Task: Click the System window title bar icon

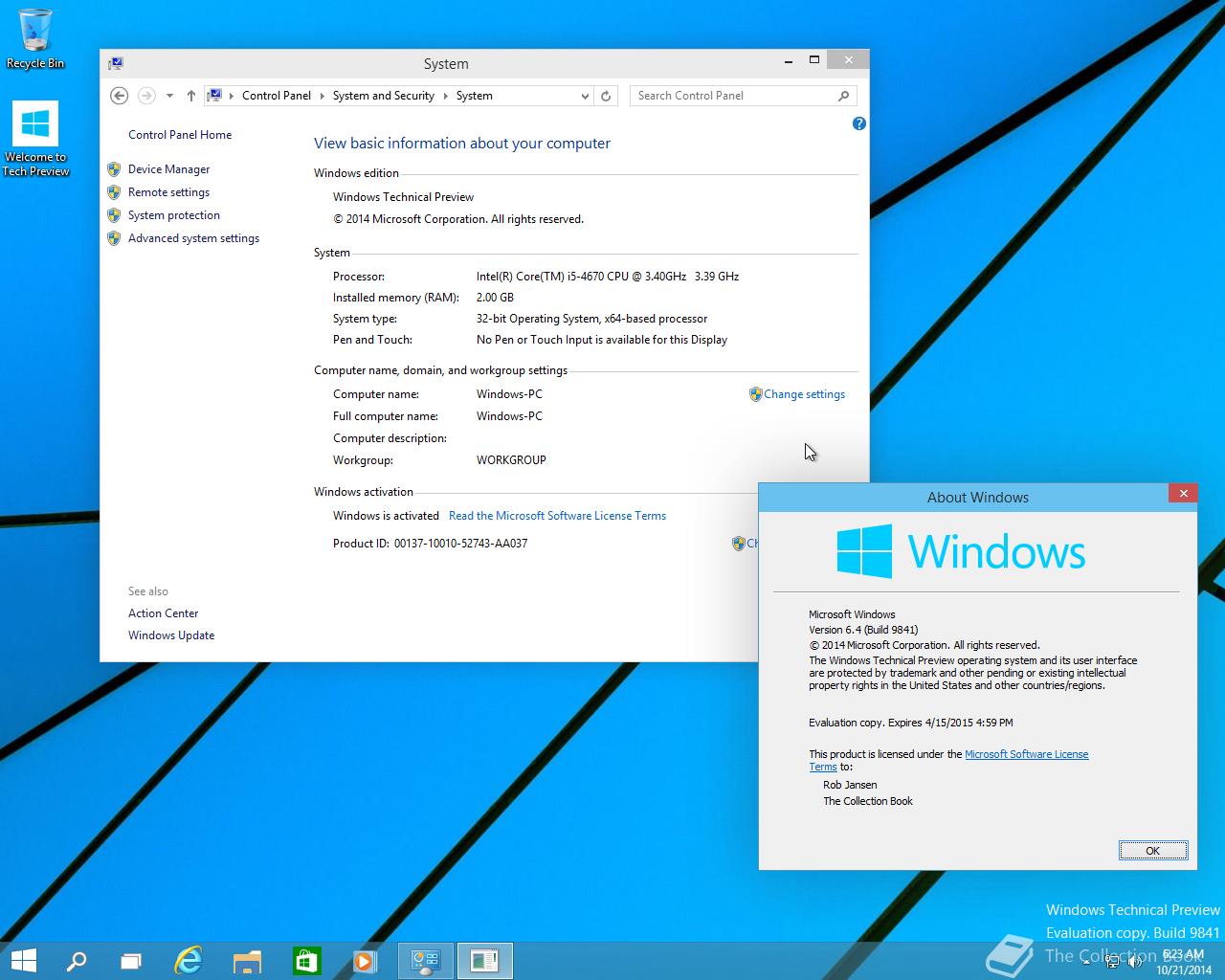Action: click(116, 63)
